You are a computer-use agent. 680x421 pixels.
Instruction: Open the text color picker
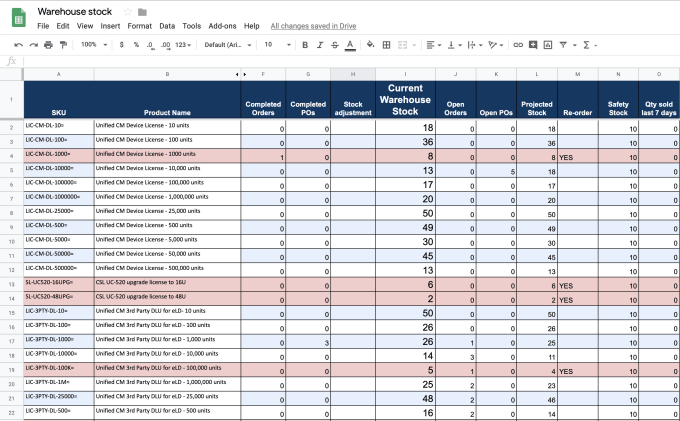pos(350,45)
